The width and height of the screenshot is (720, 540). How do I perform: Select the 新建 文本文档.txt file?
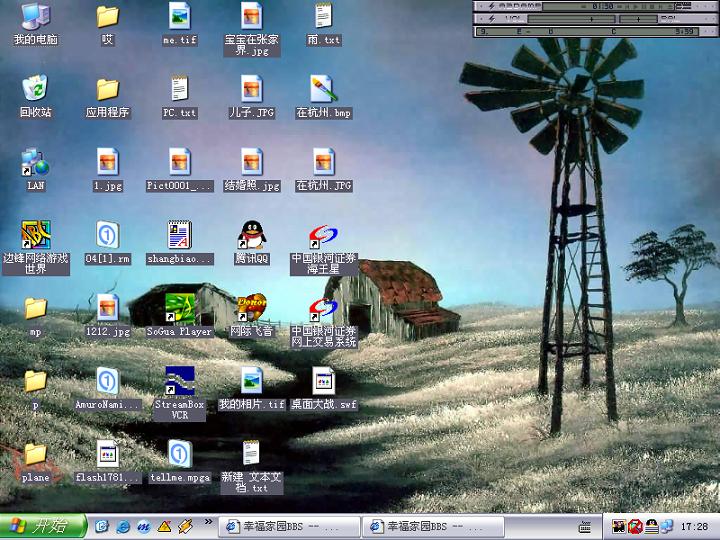(252, 467)
